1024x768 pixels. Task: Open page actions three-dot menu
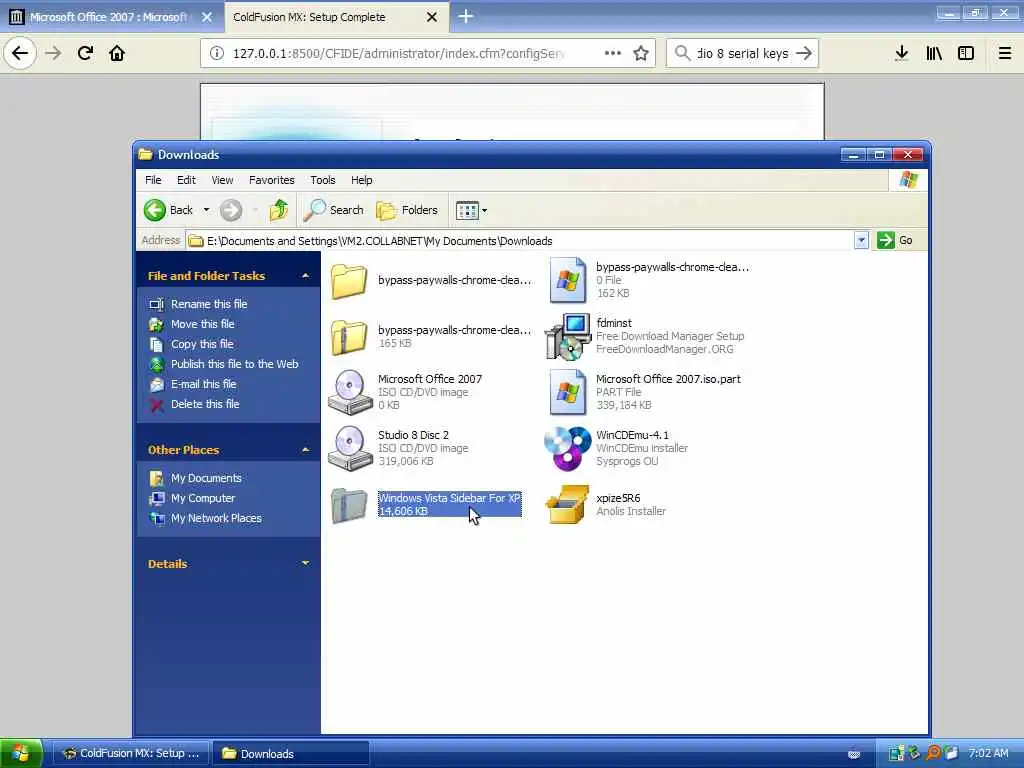613,54
